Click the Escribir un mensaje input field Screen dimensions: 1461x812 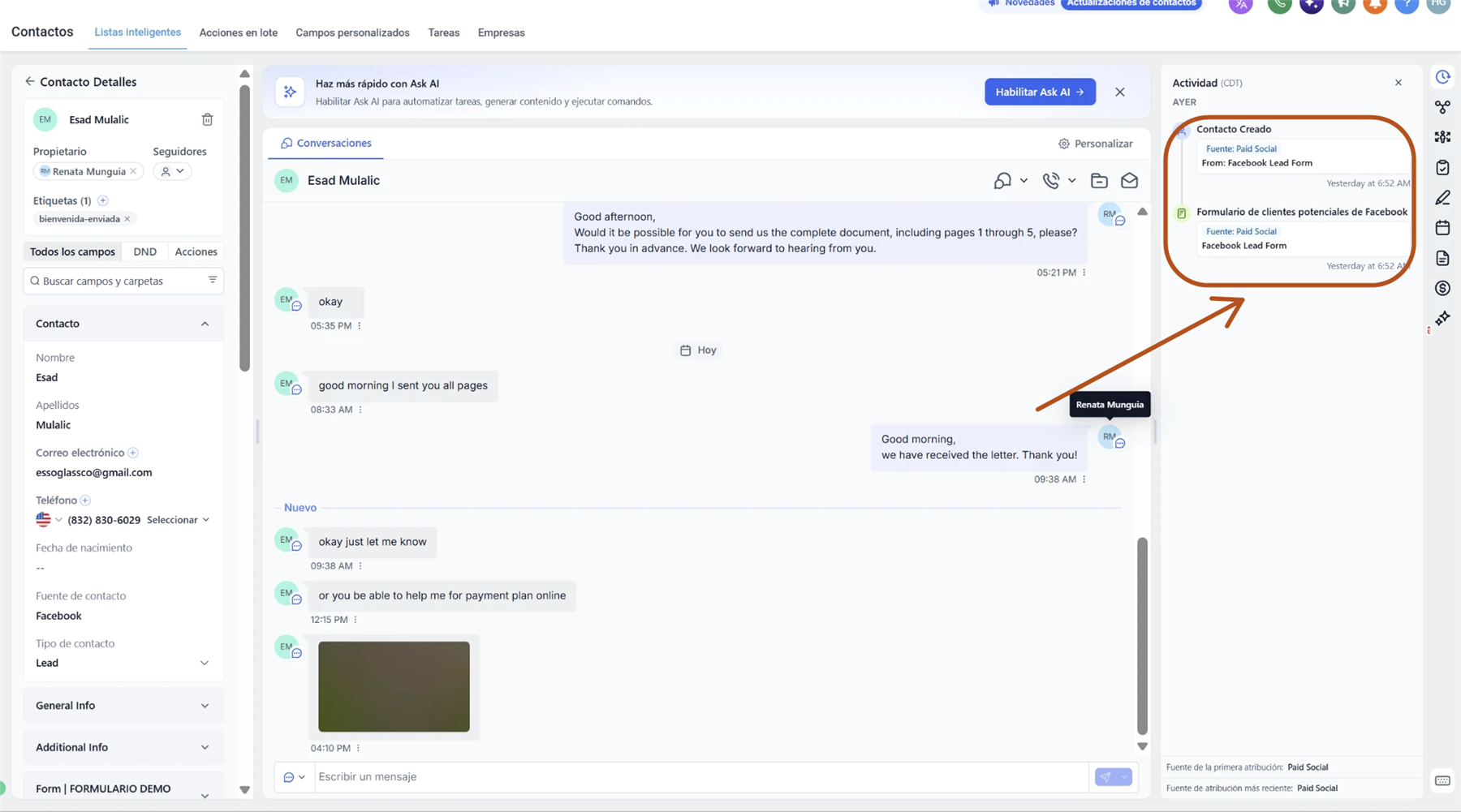(701, 777)
